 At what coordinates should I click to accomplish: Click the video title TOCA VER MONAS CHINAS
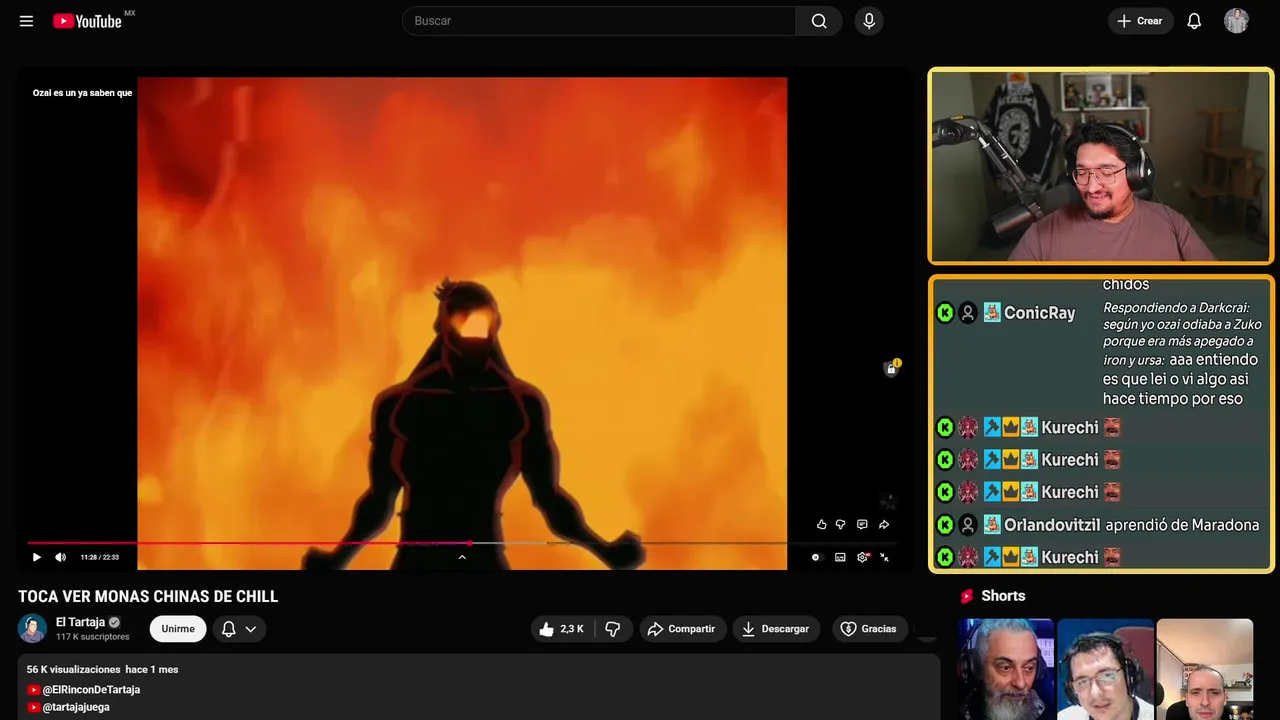pos(148,597)
